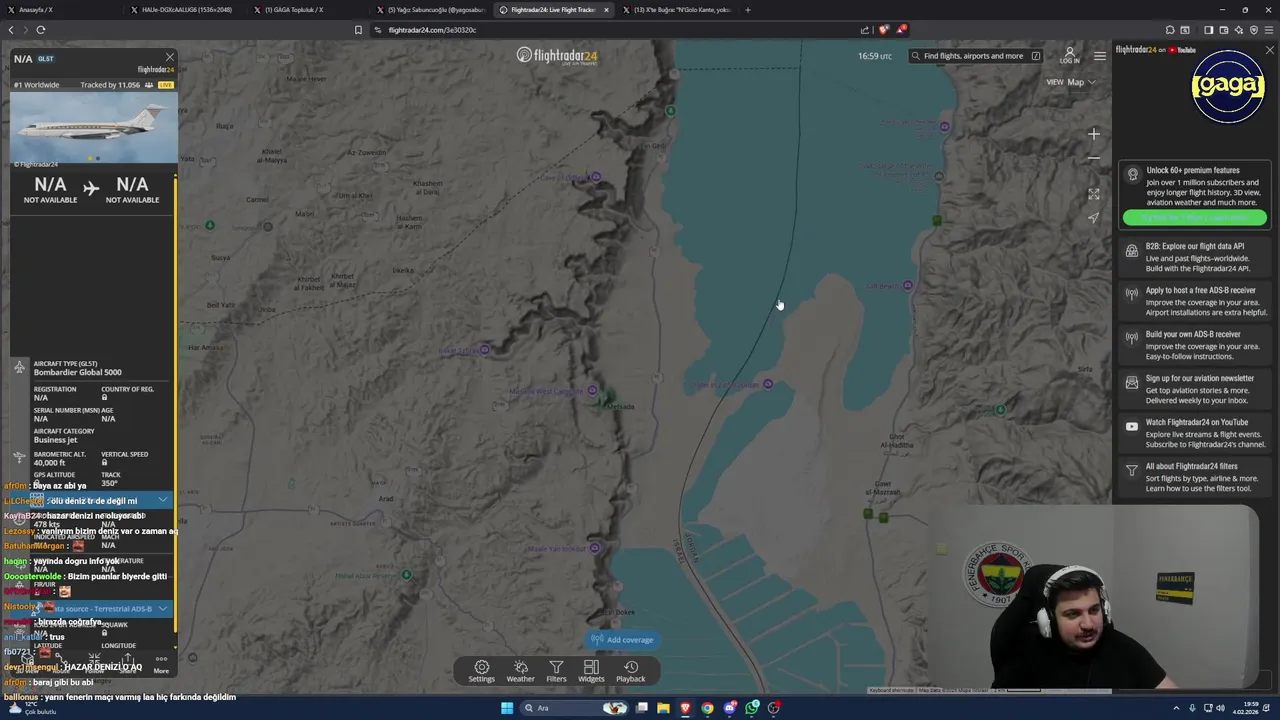Screen dimensions: 1280x720
Task: Zoom in the map with plus
Action: tap(1094, 134)
